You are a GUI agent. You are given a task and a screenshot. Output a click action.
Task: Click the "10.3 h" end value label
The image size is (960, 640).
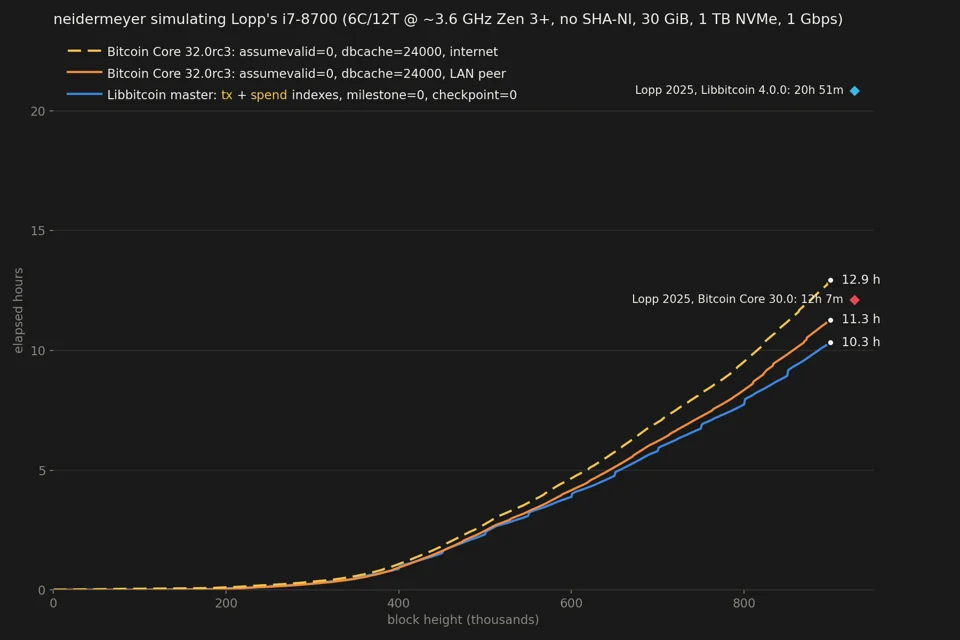coord(861,342)
